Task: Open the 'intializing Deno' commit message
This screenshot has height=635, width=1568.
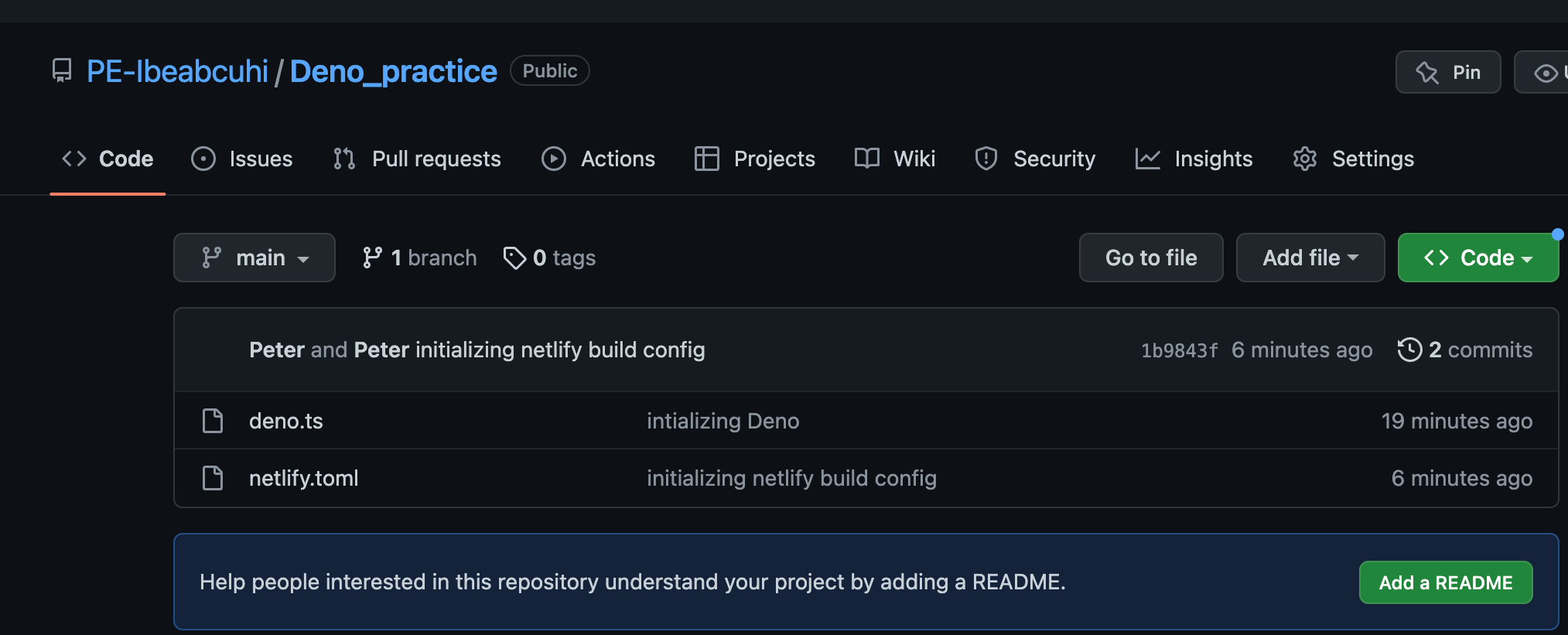Action: coord(723,421)
